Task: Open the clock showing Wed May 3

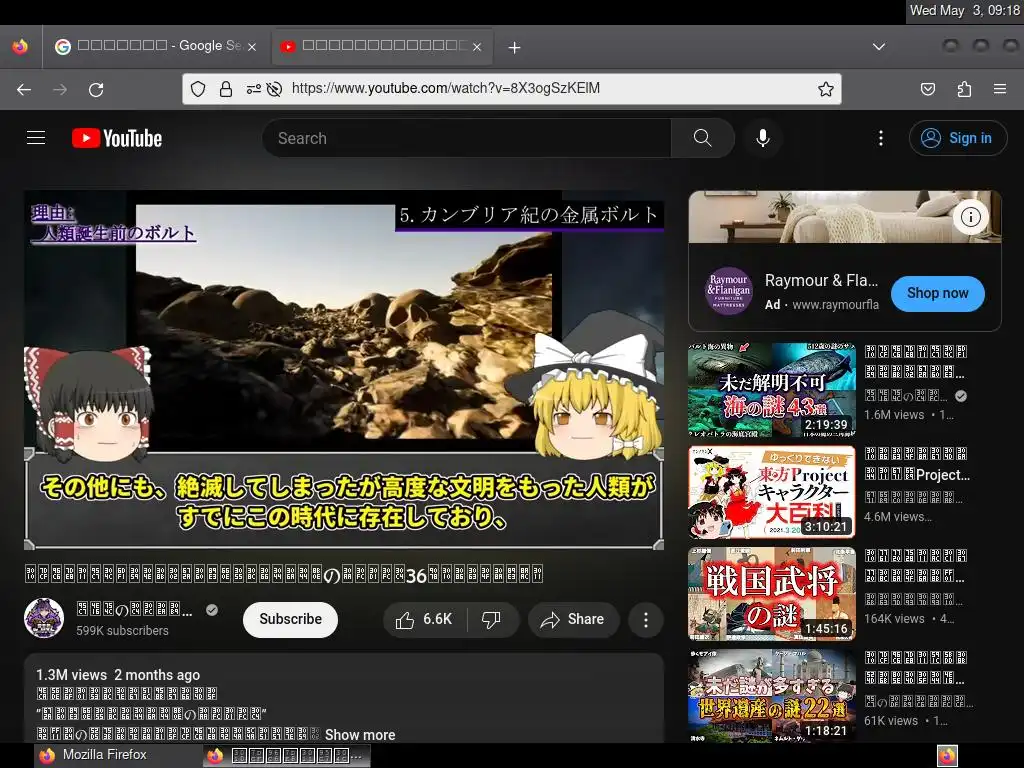Action: click(x=965, y=10)
